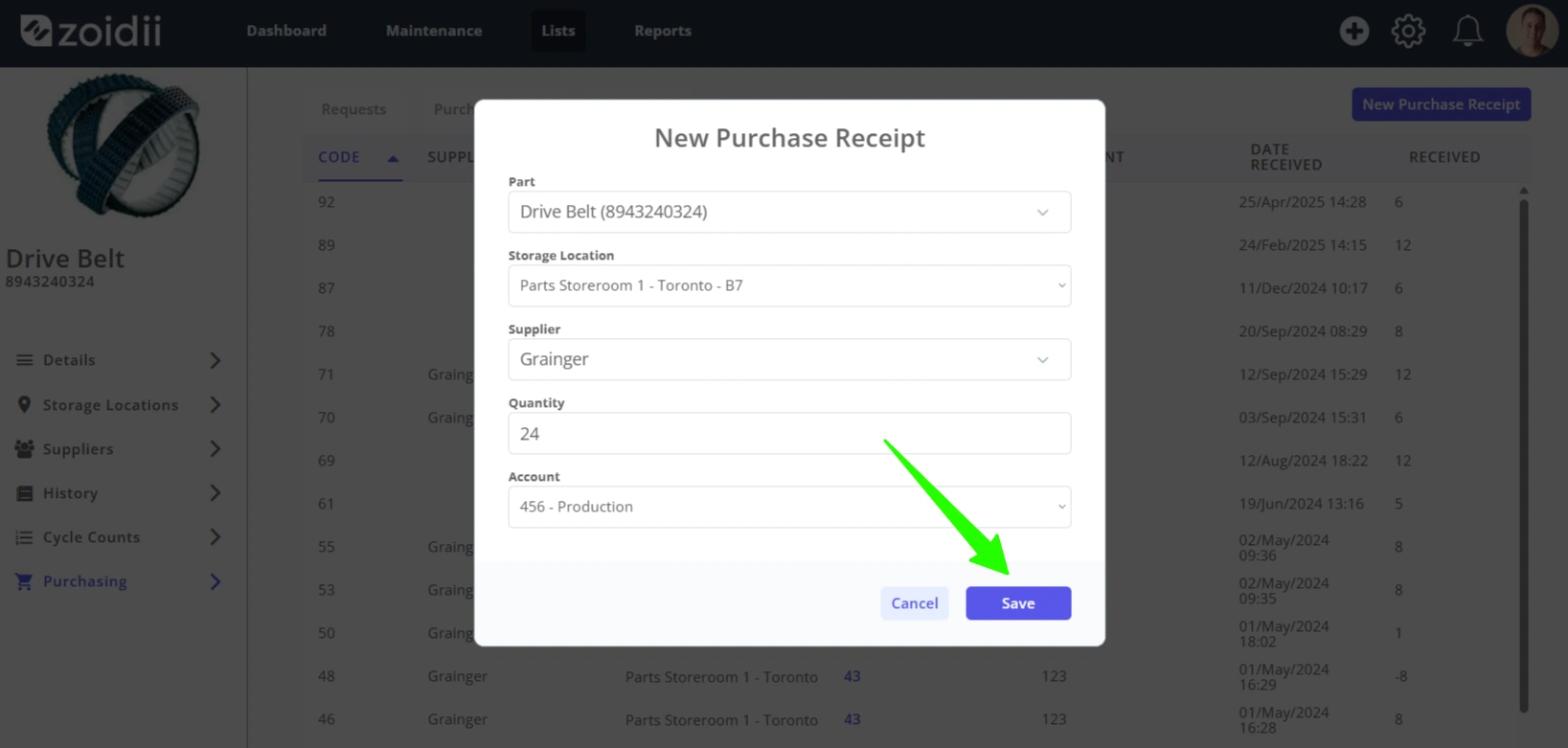Viewport: 1568px width, 748px height.
Task: Click date 11/Dec/2024 10:17
Action: 1303,288
